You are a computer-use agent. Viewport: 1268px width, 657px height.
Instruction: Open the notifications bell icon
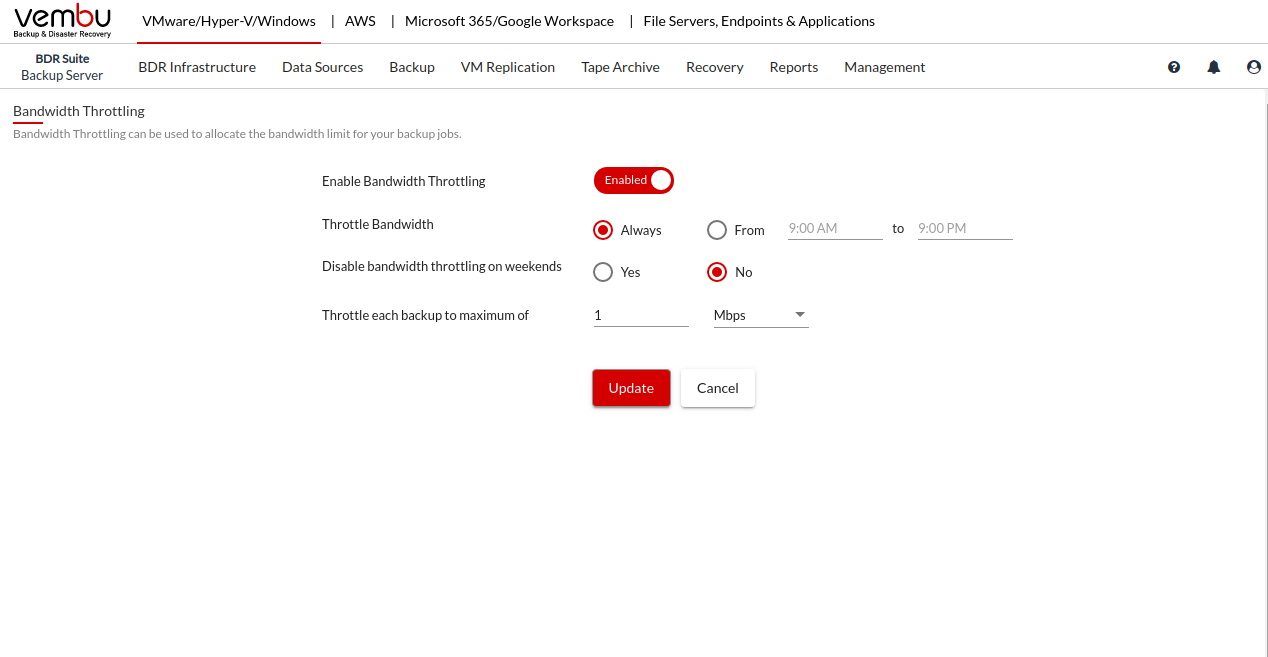coord(1214,67)
